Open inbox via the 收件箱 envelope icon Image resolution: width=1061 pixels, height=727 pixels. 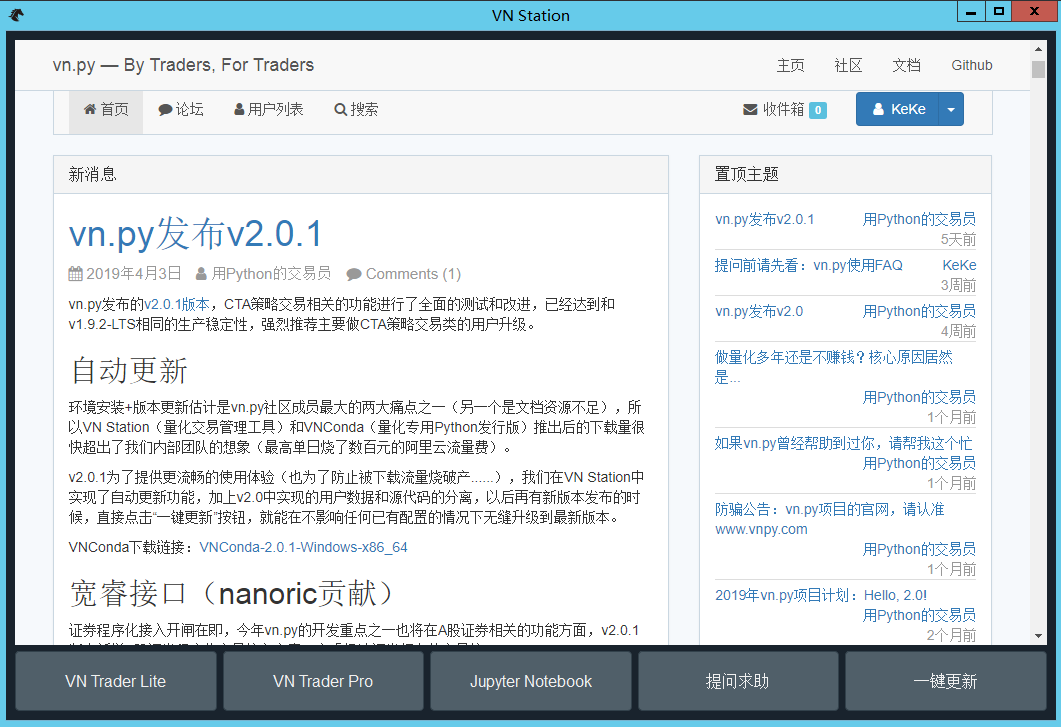tap(749, 110)
